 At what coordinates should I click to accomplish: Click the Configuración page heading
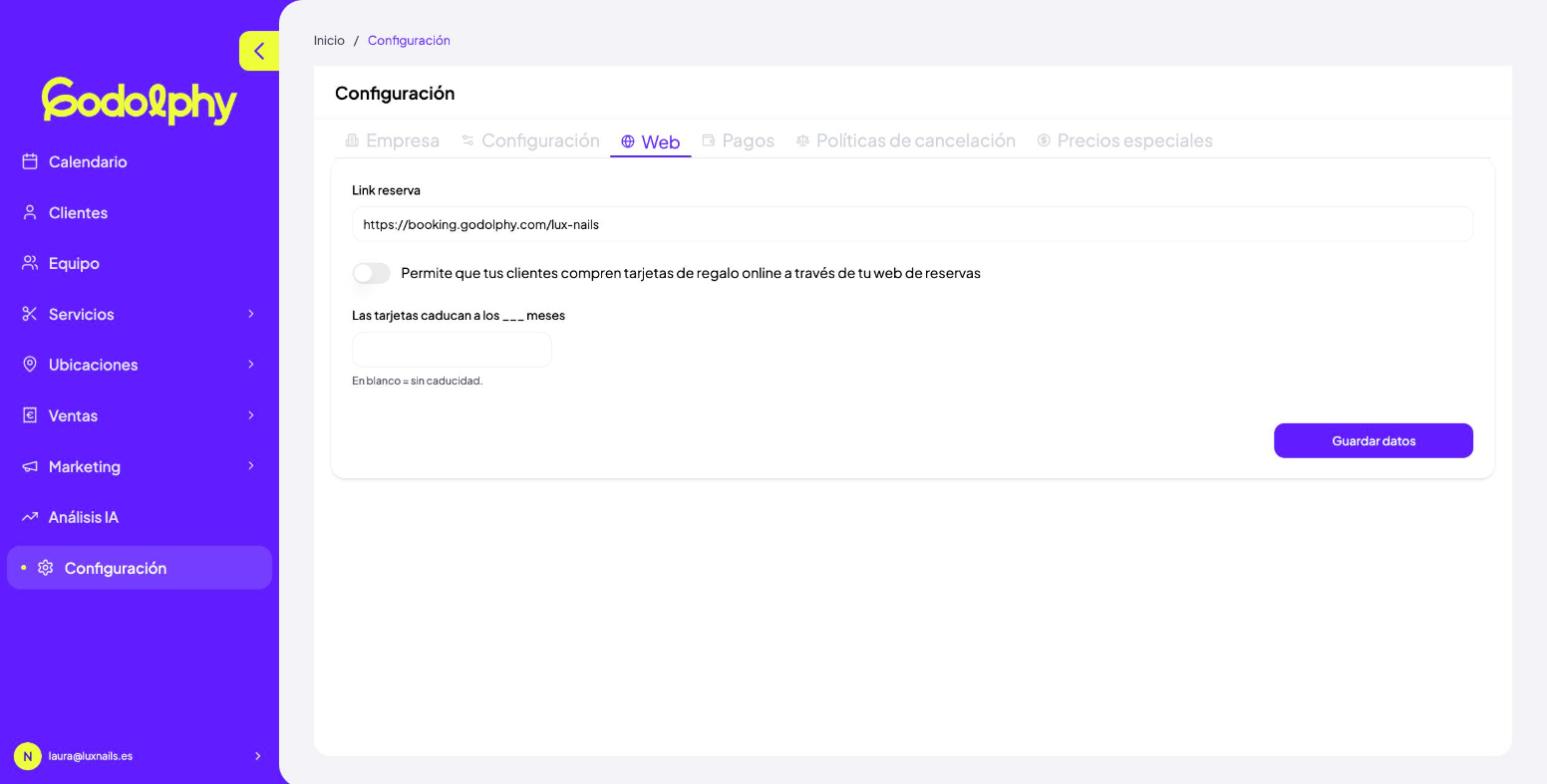395,94
